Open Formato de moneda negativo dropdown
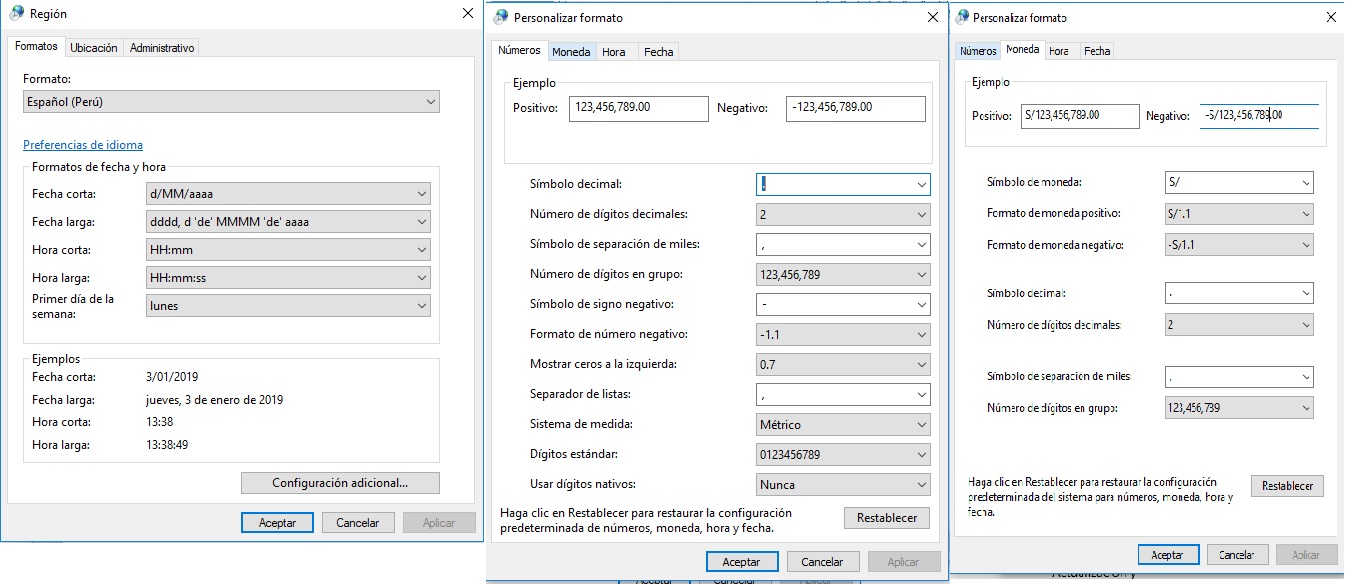 coord(1239,245)
